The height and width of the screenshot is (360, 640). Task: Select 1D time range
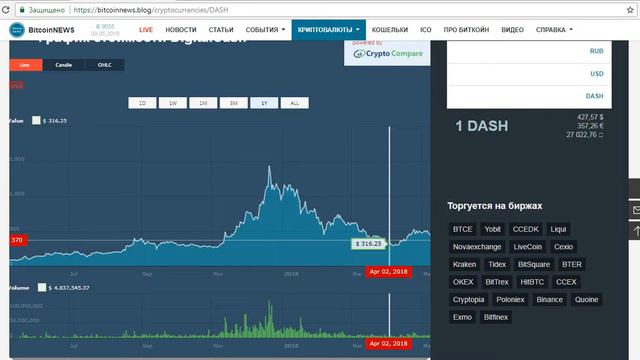coord(142,103)
